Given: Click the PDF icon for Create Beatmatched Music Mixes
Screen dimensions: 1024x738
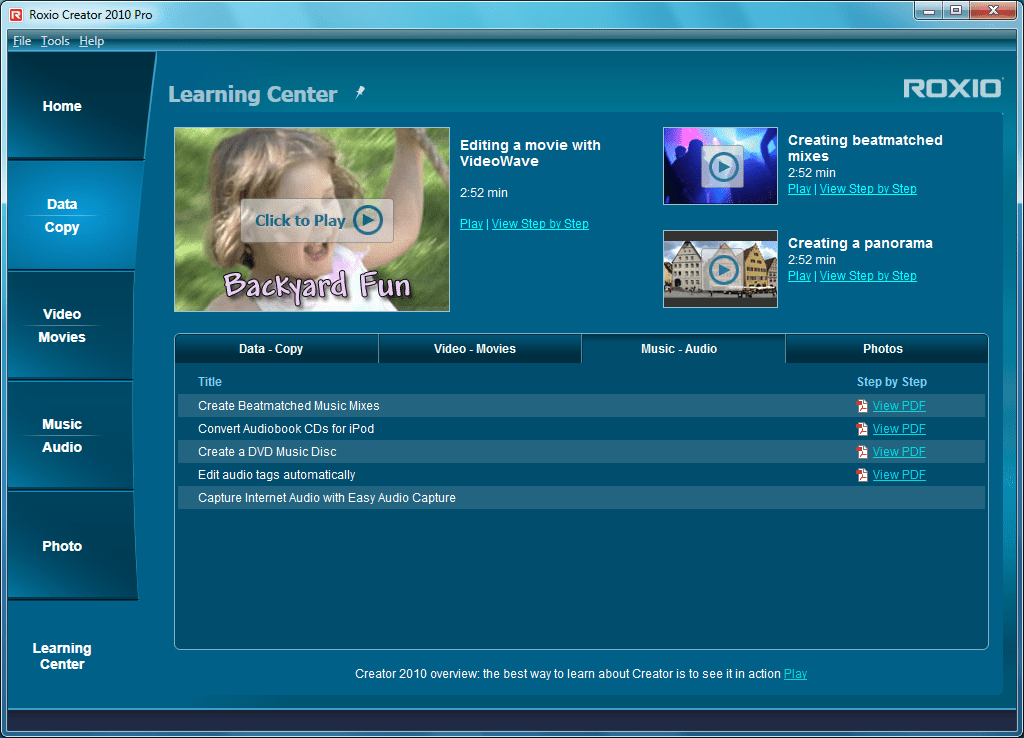Looking at the screenshot, I should click(862, 406).
